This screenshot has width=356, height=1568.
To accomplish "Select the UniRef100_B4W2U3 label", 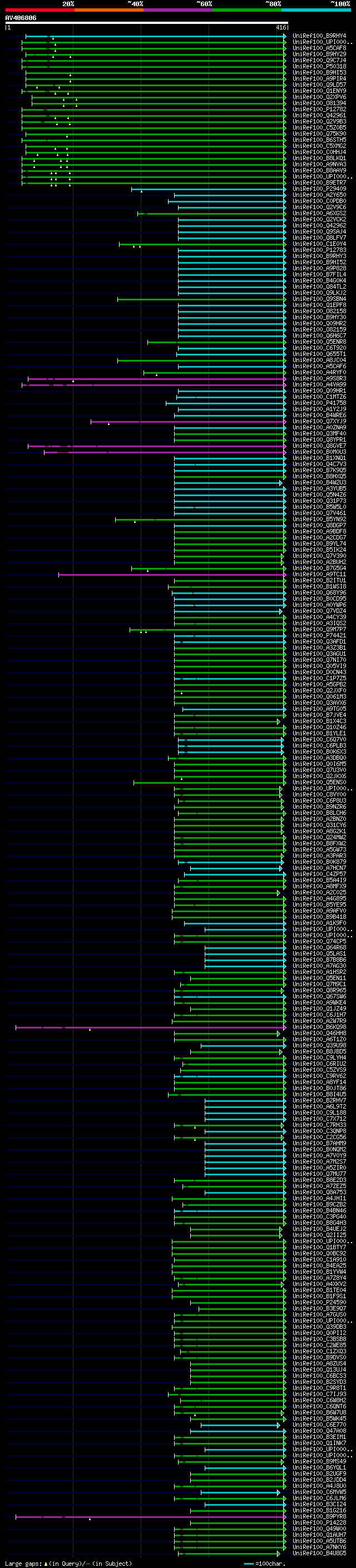I will coord(319,483).
